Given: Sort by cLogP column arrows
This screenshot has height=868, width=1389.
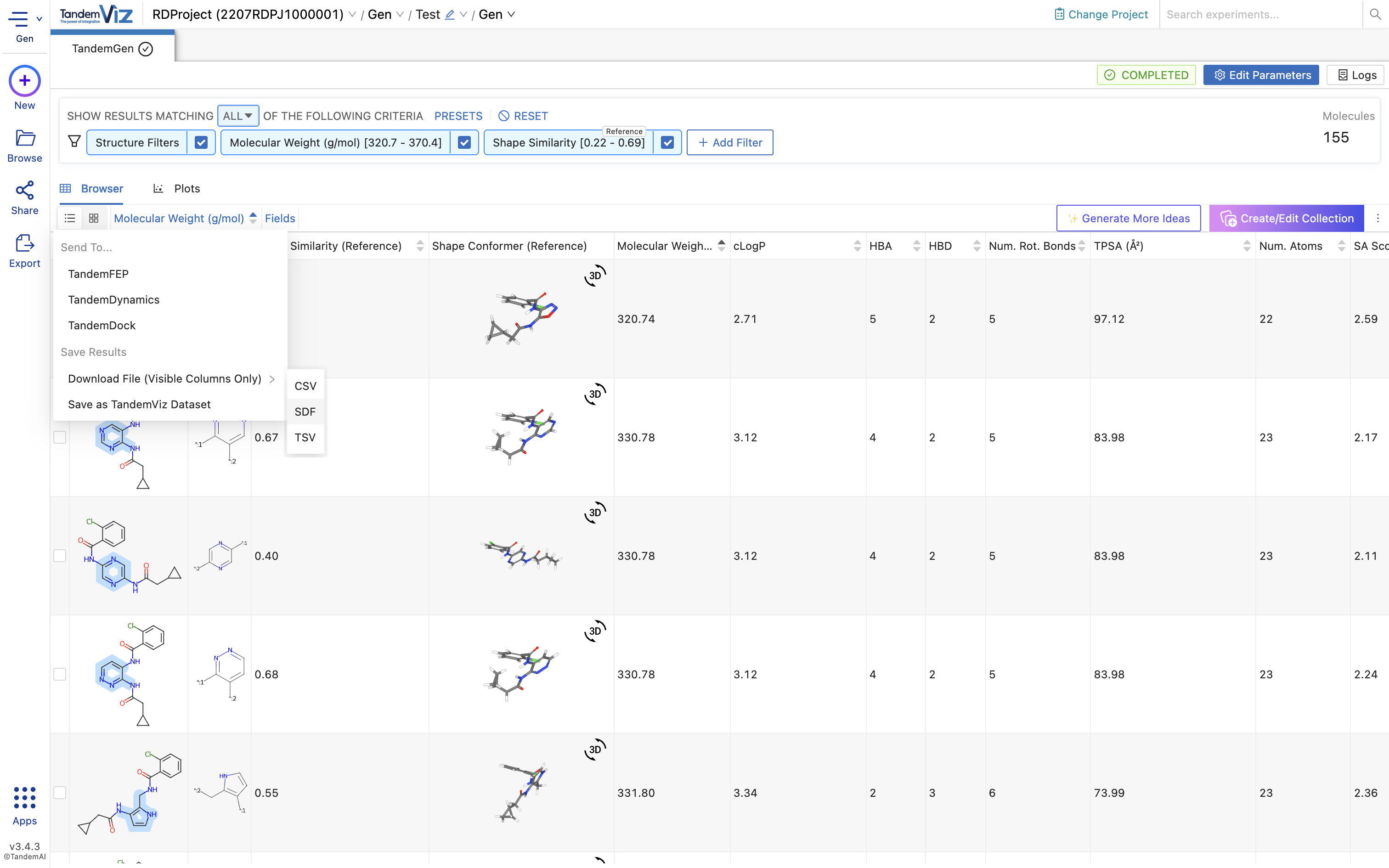Looking at the screenshot, I should (x=857, y=246).
